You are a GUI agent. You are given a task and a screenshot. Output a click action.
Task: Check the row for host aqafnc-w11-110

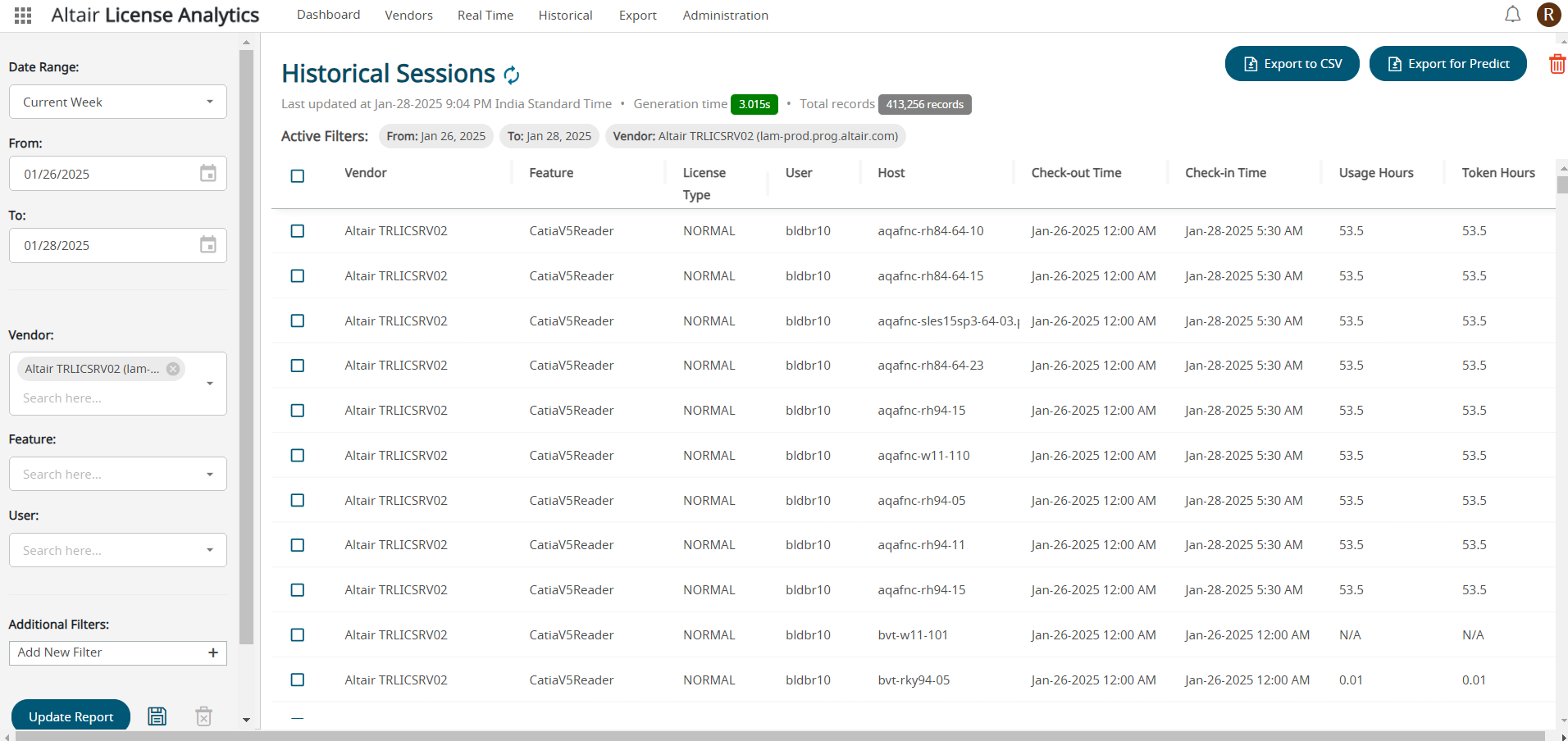coord(298,456)
